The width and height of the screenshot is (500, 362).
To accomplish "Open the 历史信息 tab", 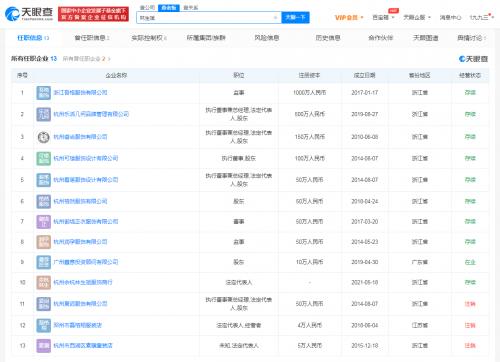I will (x=328, y=38).
